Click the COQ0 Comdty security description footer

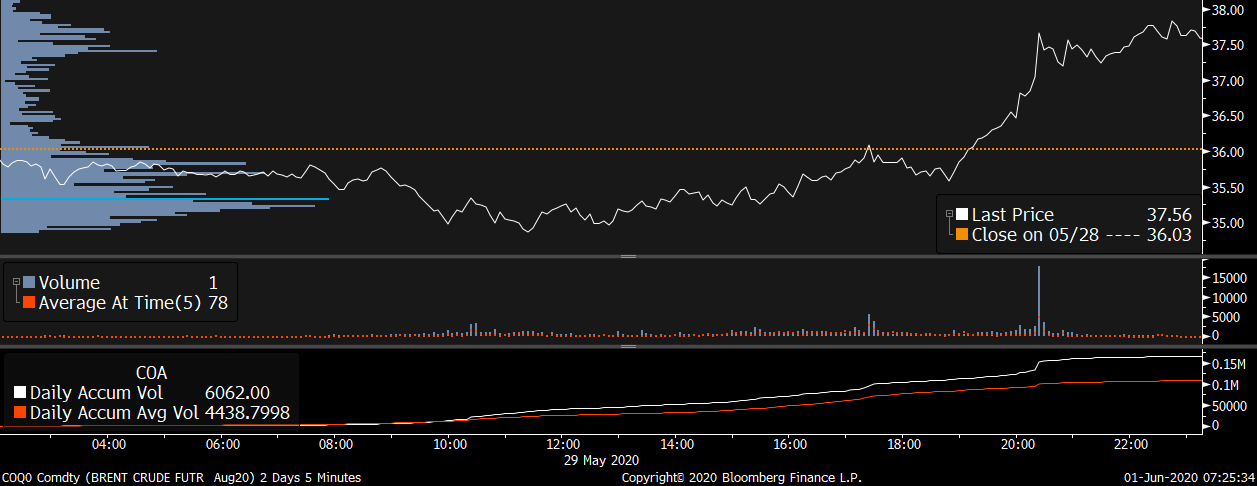[181, 478]
